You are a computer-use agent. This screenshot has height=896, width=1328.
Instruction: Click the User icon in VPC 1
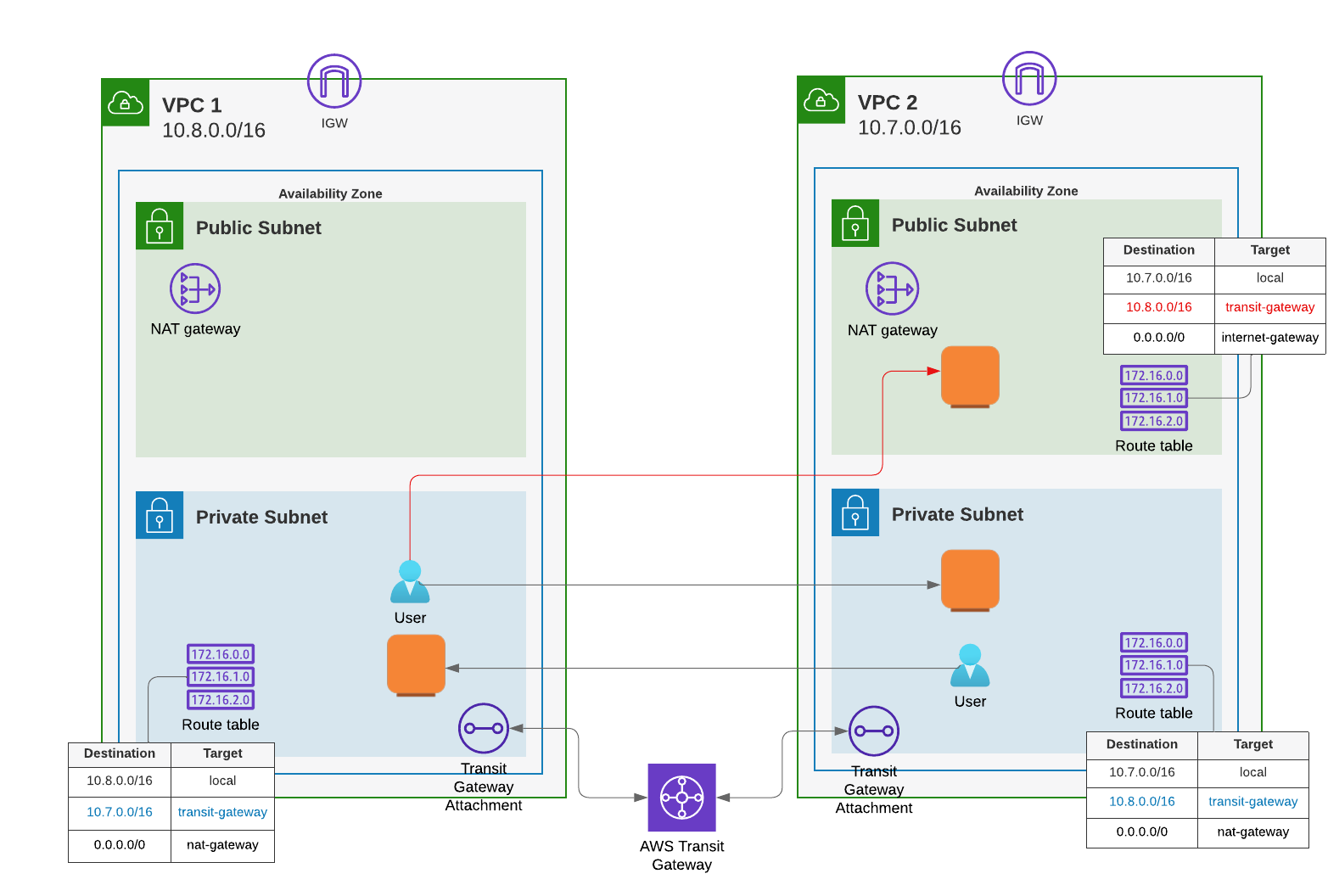(410, 581)
